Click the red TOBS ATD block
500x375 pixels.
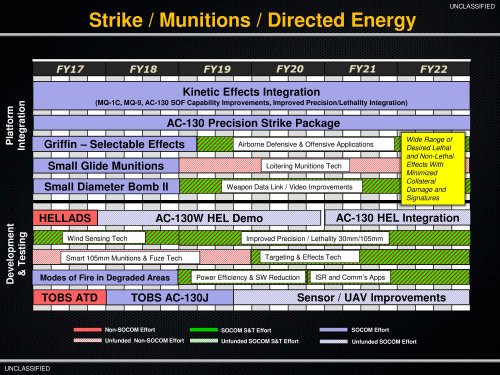(70, 297)
